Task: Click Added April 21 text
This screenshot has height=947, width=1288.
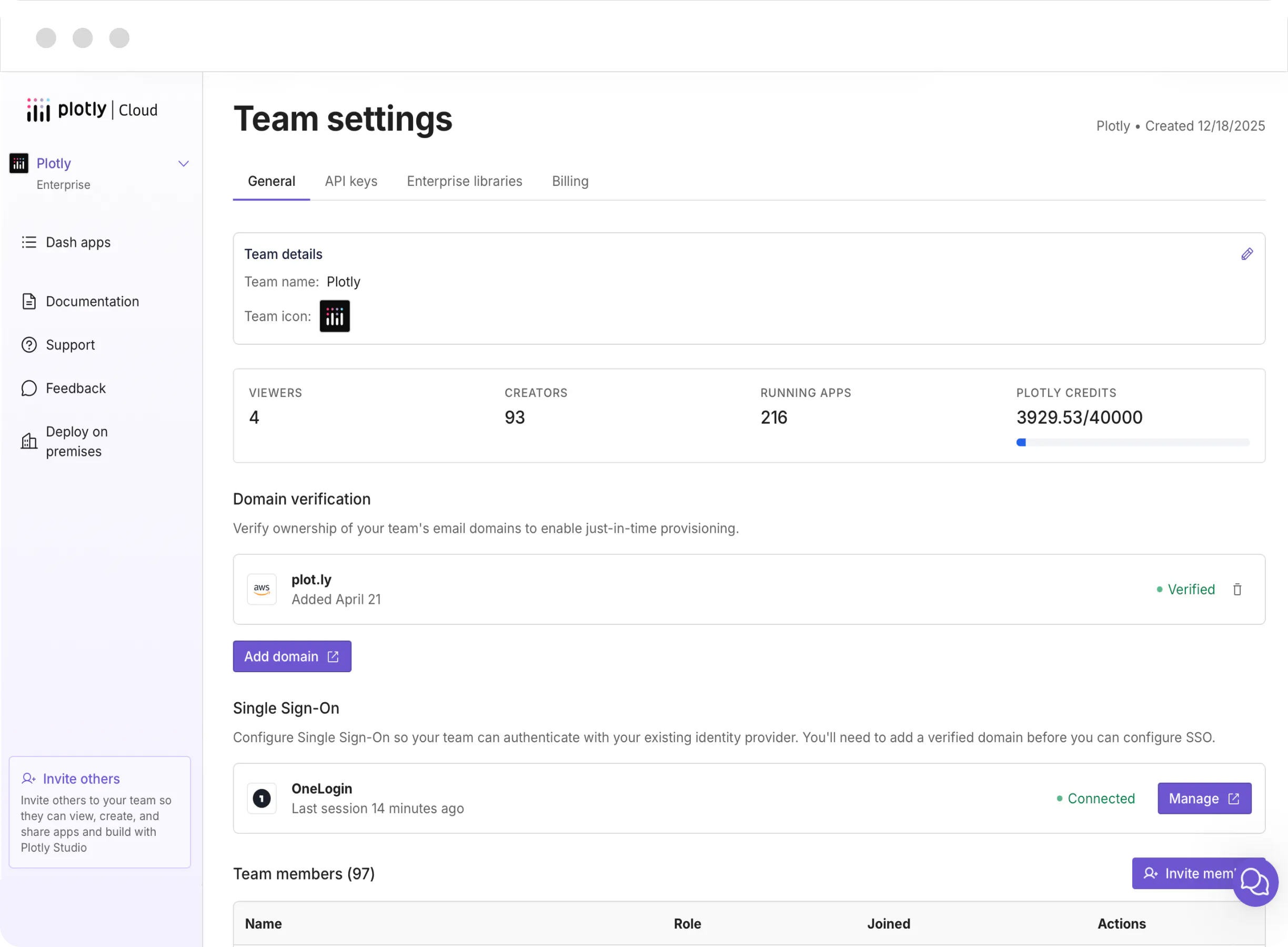Action: click(336, 599)
